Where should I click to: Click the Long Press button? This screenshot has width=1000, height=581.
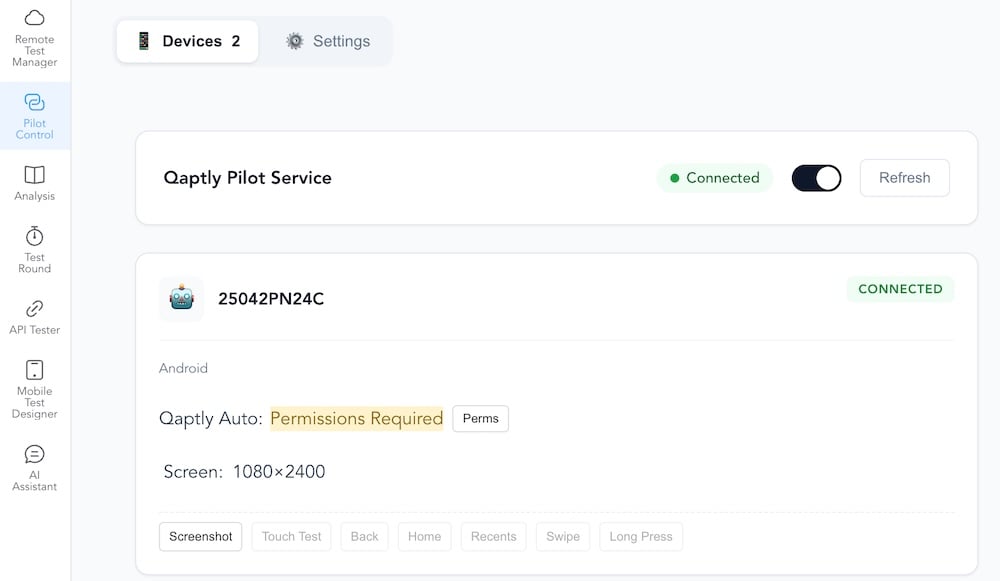[641, 536]
